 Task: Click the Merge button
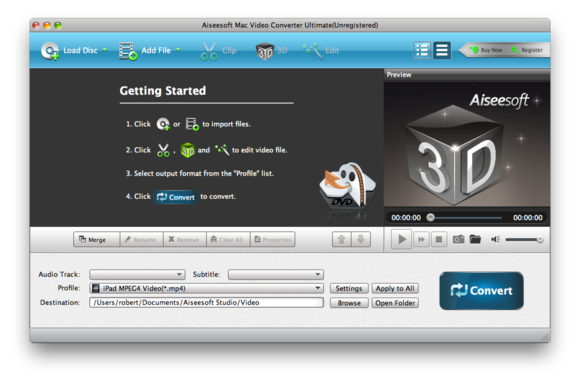[x=97, y=240]
